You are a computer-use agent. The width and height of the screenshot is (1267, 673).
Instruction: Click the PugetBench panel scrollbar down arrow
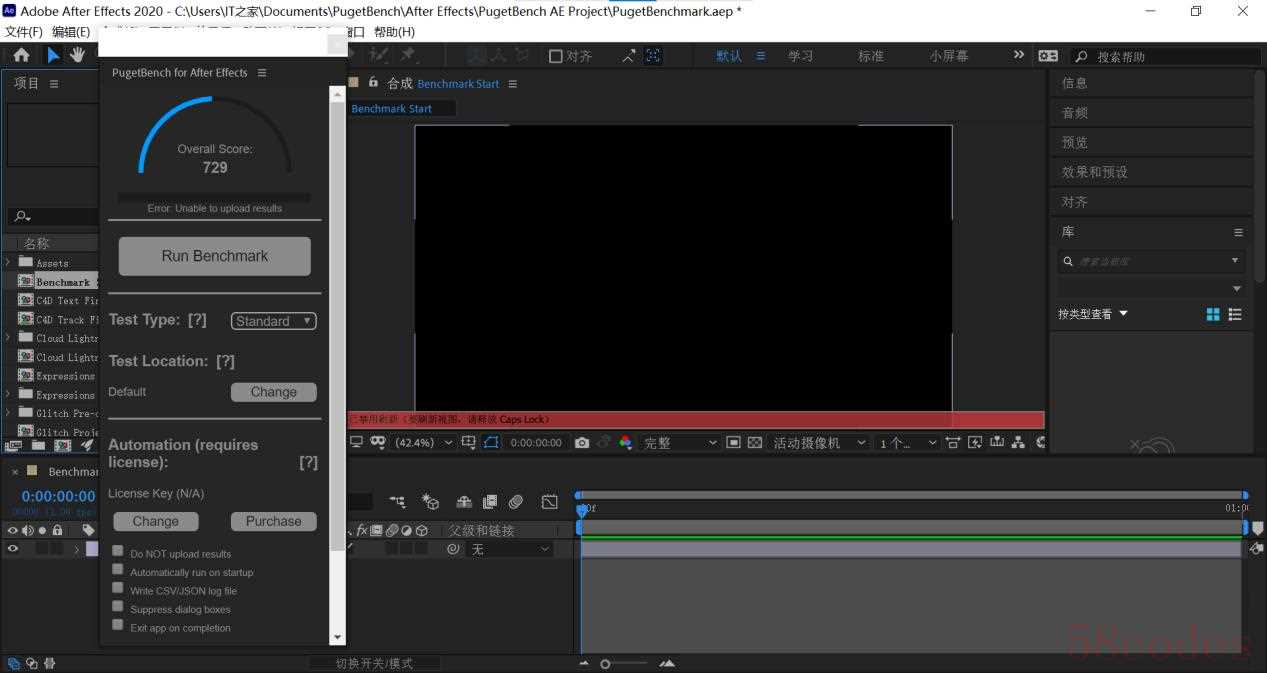click(x=337, y=637)
